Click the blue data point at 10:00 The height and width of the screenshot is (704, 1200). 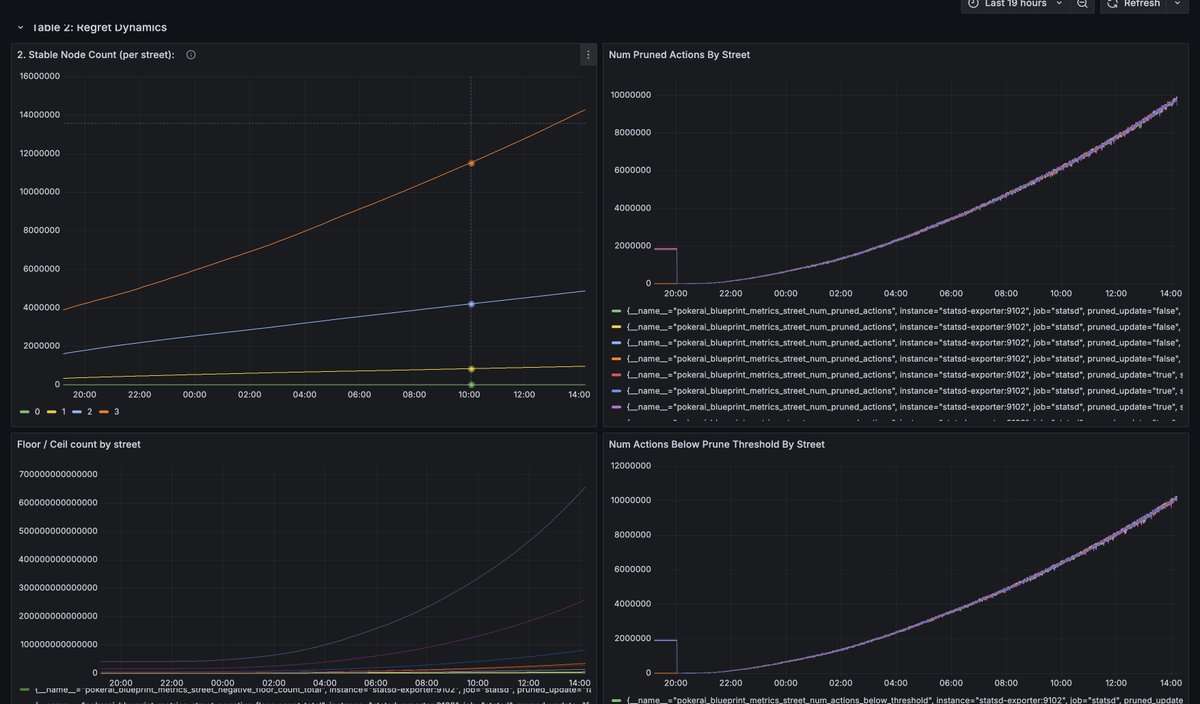pyautogui.click(x=471, y=304)
